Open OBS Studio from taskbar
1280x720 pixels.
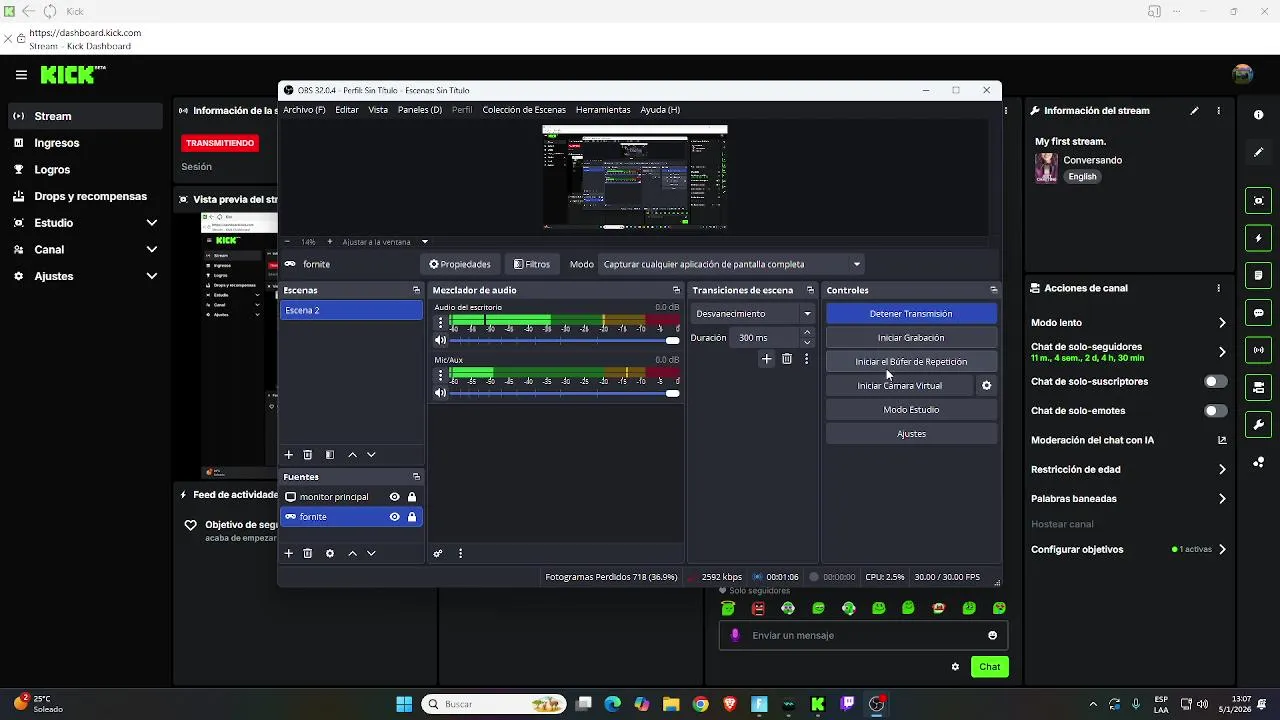pos(877,704)
